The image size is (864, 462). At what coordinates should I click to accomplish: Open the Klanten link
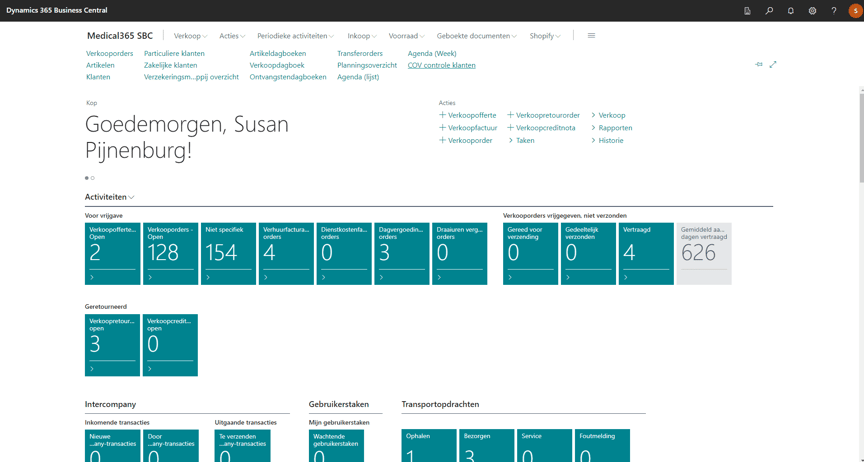[x=98, y=77]
